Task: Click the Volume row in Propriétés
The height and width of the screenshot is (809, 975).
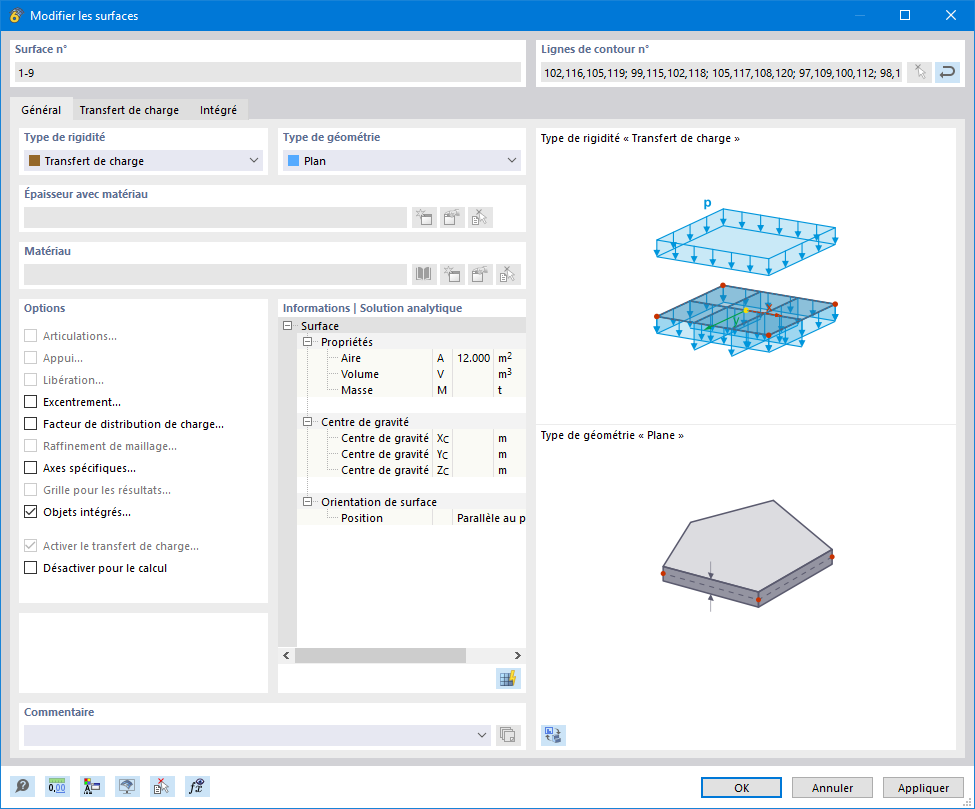Action: click(412, 374)
